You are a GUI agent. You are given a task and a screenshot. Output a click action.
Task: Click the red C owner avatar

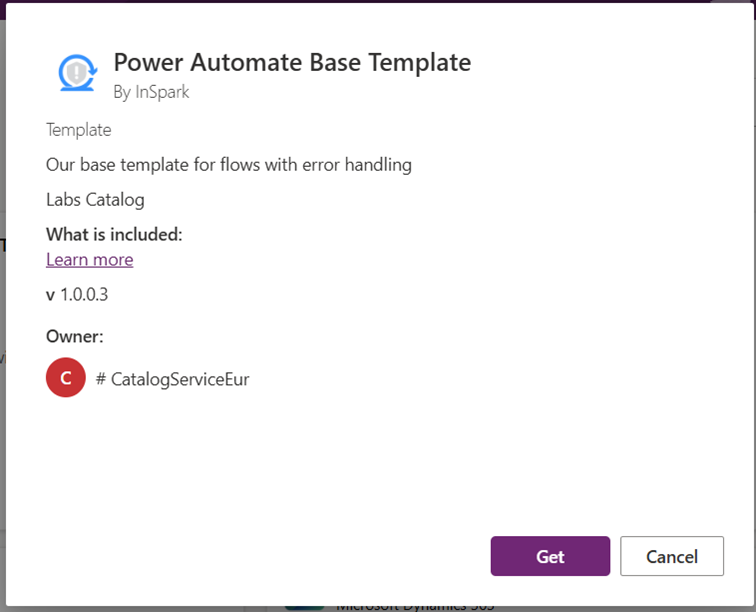click(x=66, y=377)
